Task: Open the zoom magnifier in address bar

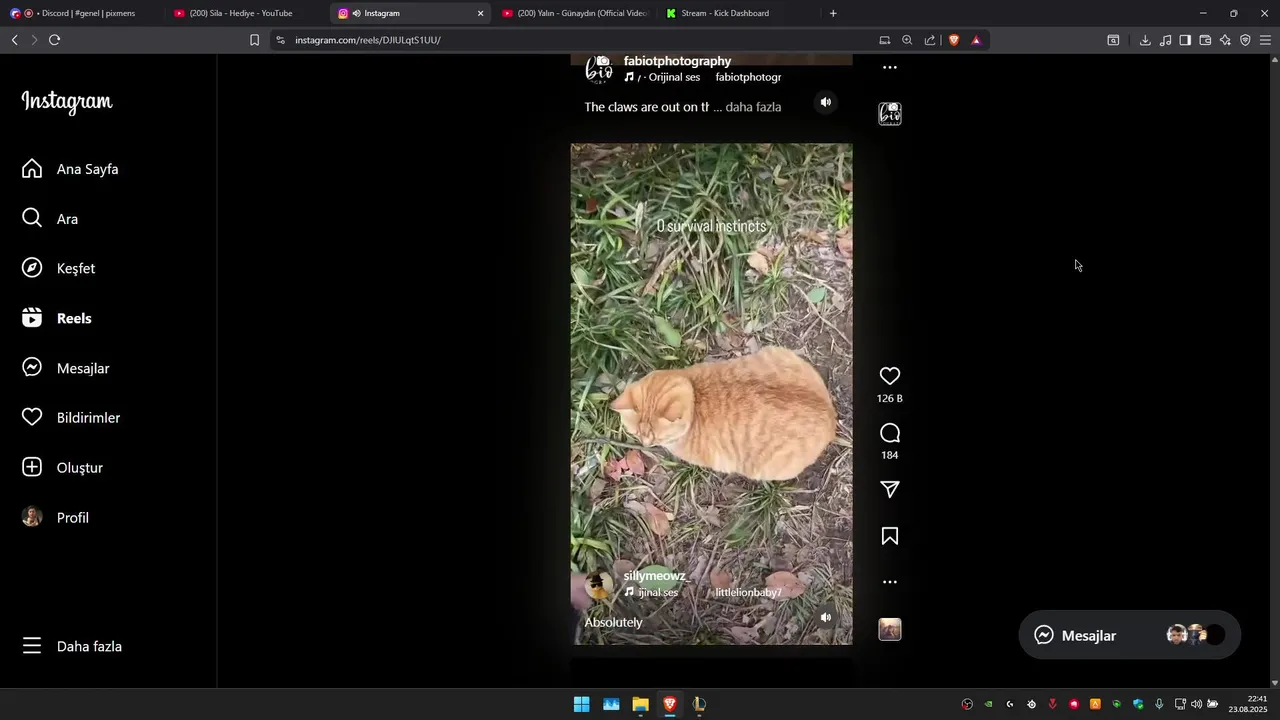Action: [907, 40]
